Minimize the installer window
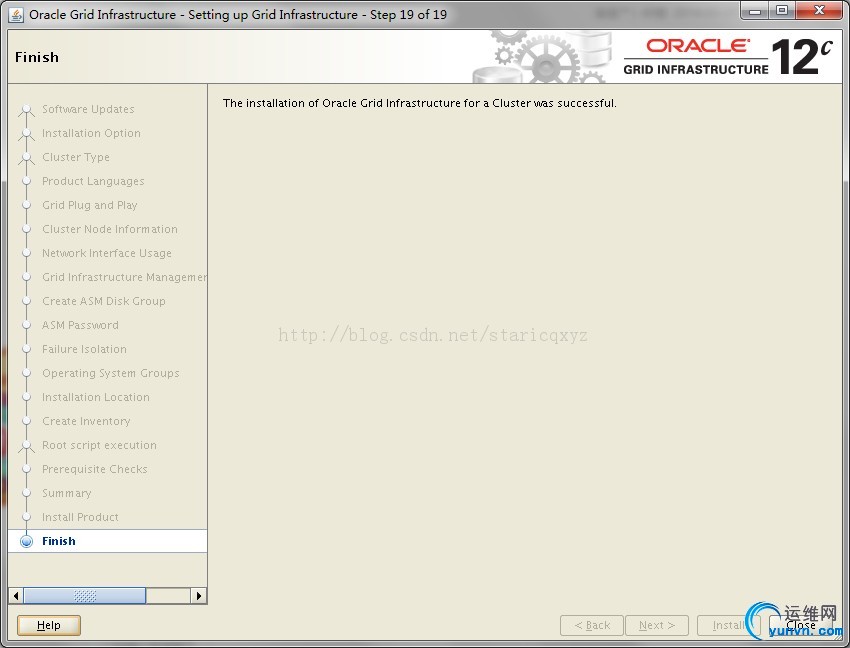This screenshot has height=648, width=850. tap(755, 10)
